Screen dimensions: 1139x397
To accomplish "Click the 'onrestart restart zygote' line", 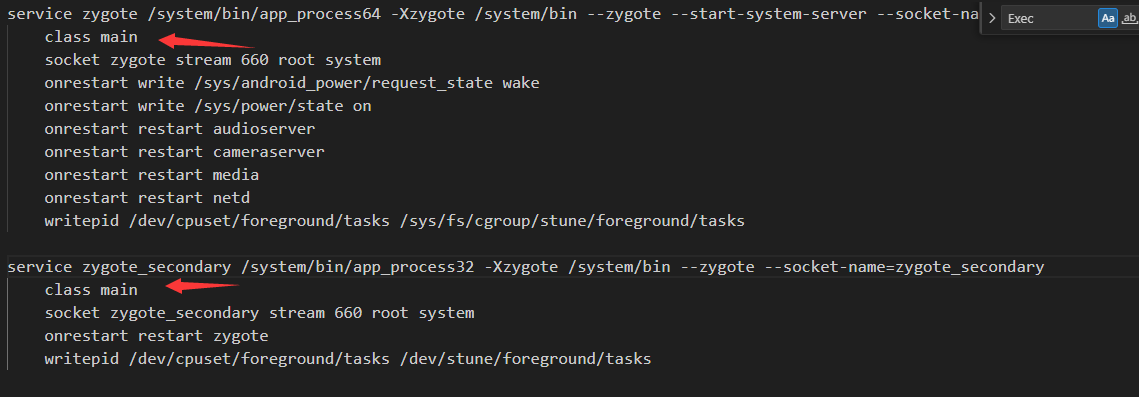I will (x=156, y=336).
